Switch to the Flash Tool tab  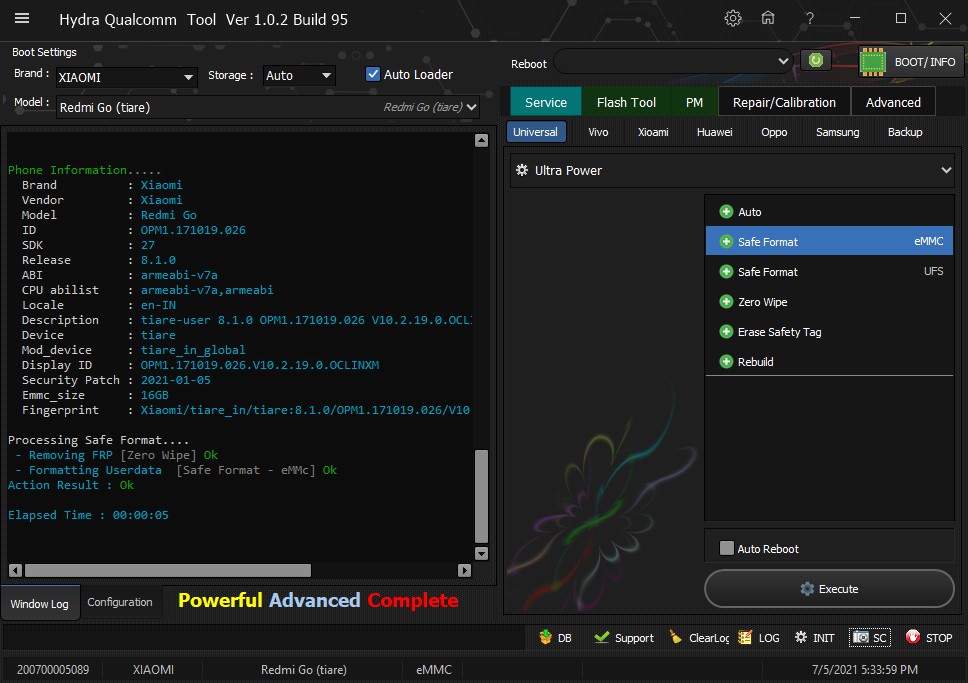[626, 103]
